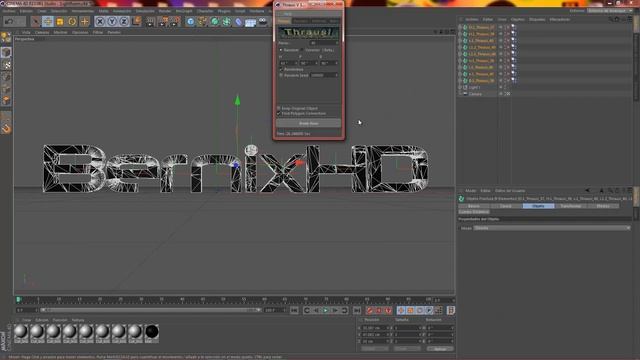
Task: Open the Mode dropdown in object properties
Action: pyautogui.click(x=551, y=228)
